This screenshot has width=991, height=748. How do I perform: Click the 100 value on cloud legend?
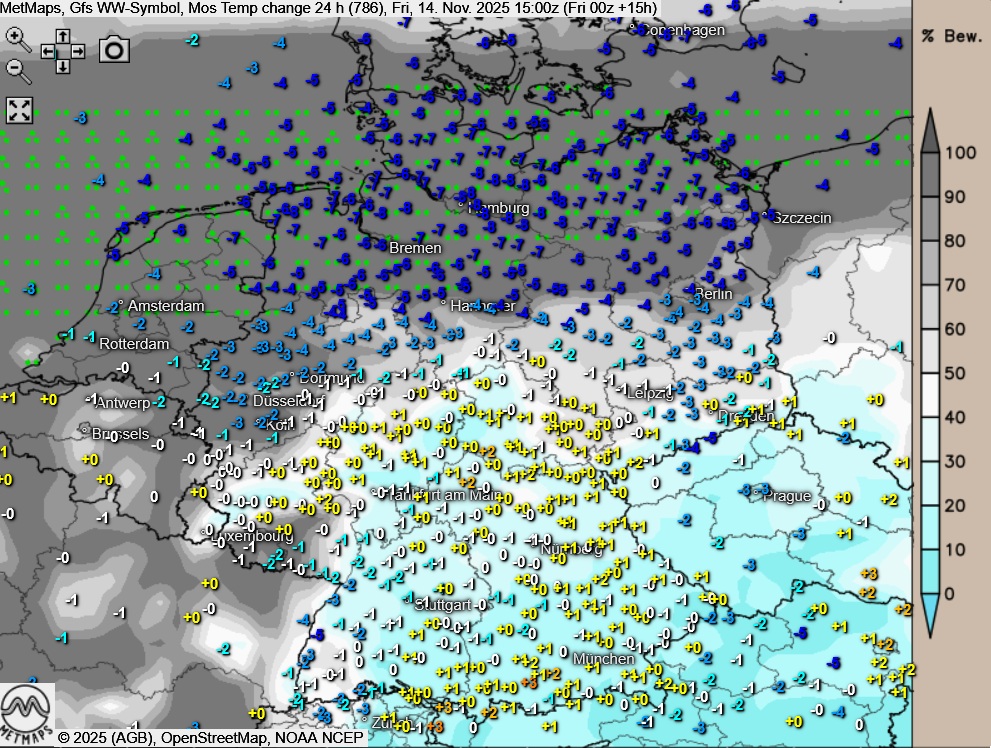[959, 153]
